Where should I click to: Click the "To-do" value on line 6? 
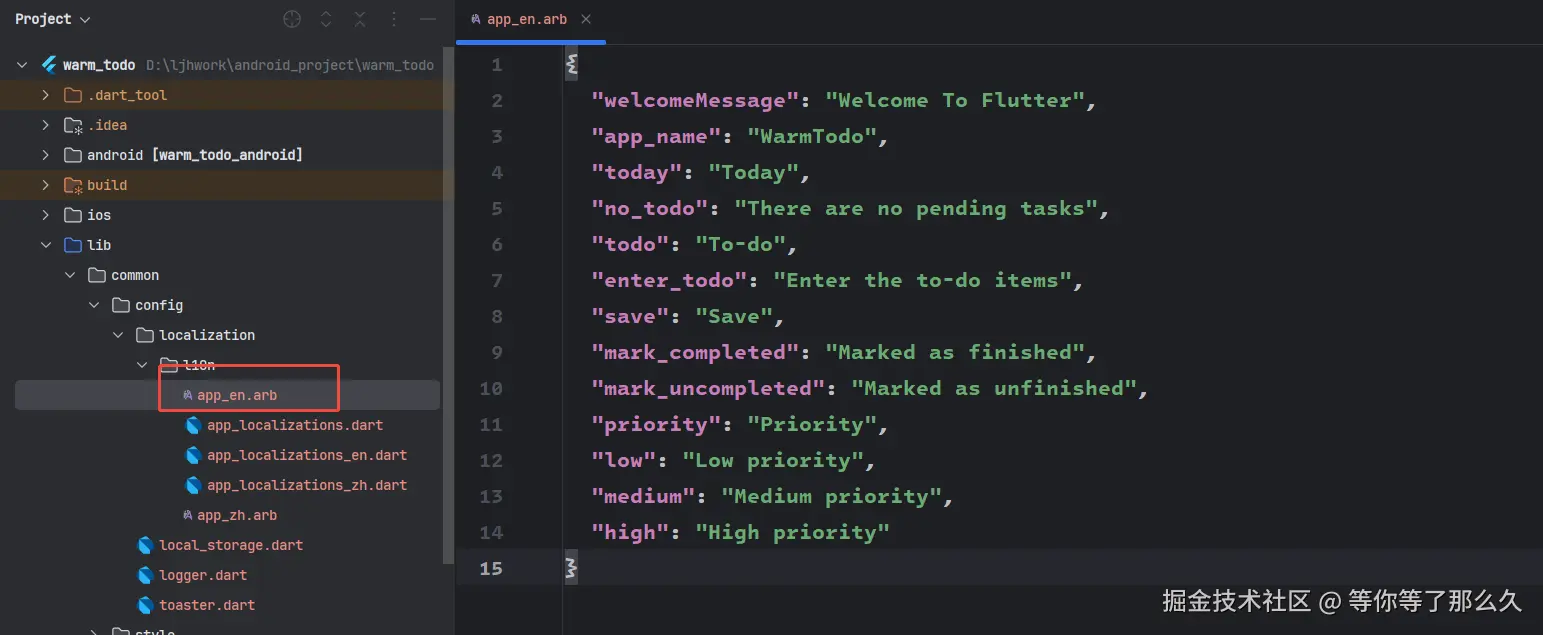pyautogui.click(x=741, y=245)
